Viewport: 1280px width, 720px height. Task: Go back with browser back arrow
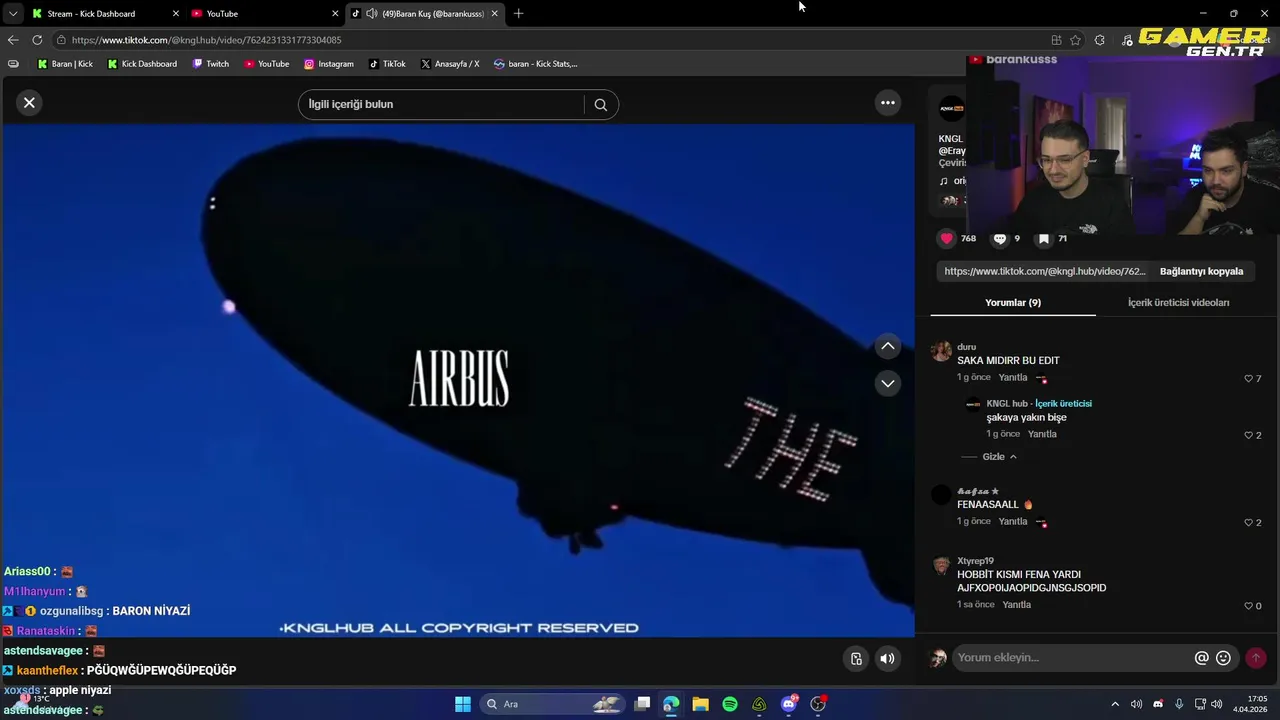(13, 40)
